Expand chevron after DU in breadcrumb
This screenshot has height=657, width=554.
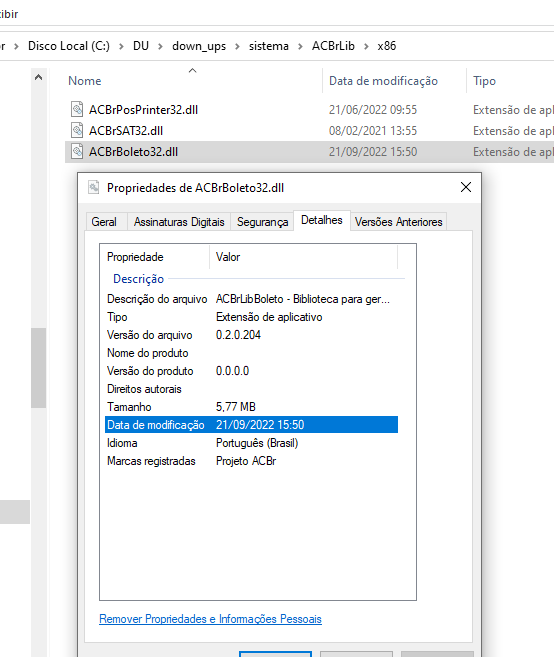[x=160, y=46]
